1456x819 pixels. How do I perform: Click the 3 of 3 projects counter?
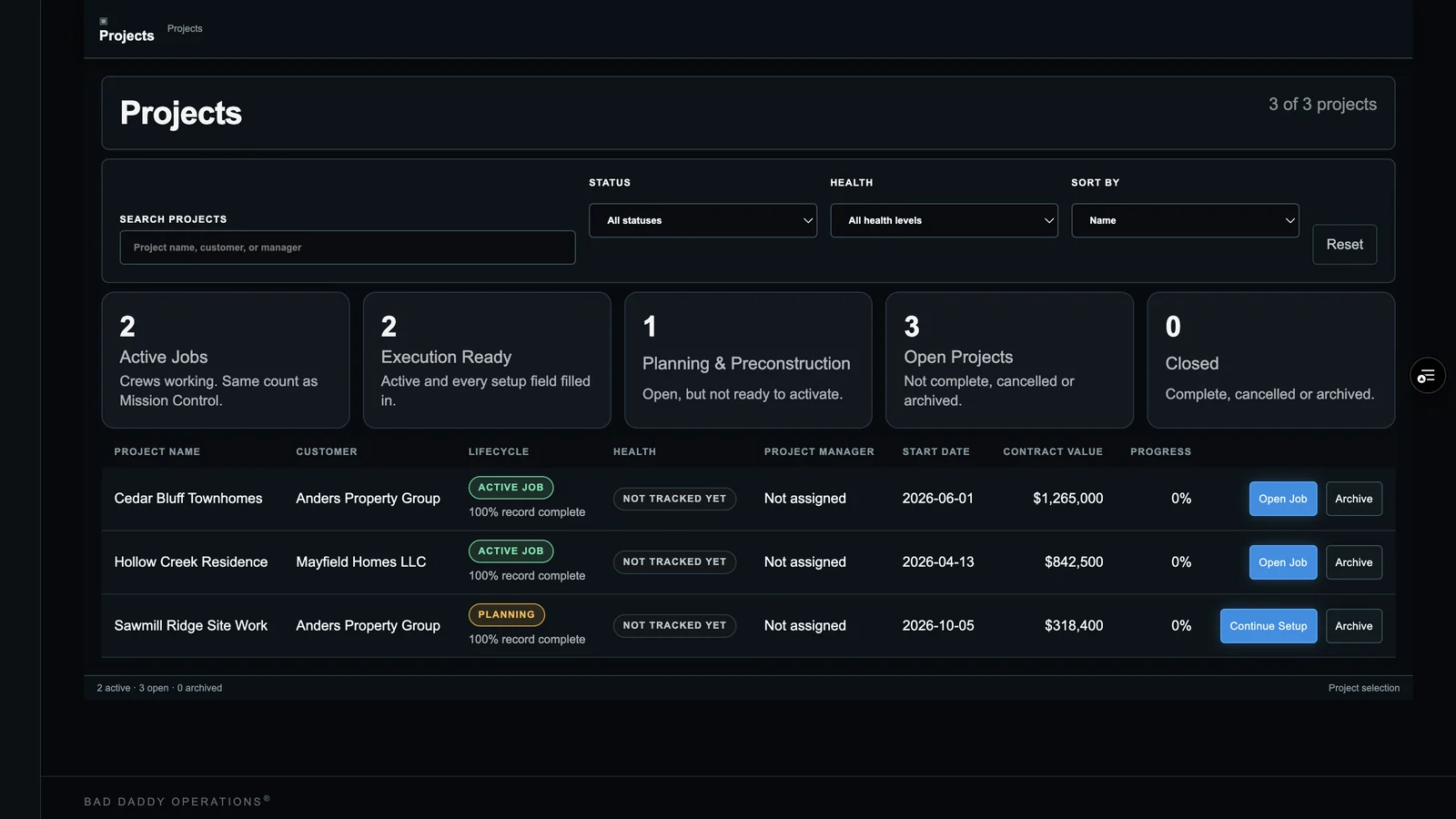coord(1322,105)
